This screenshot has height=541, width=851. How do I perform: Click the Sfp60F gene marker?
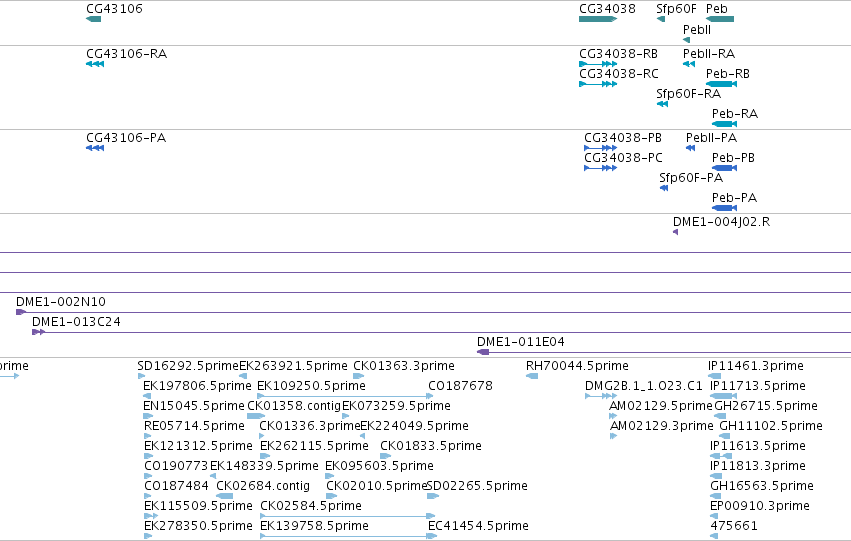[661, 19]
